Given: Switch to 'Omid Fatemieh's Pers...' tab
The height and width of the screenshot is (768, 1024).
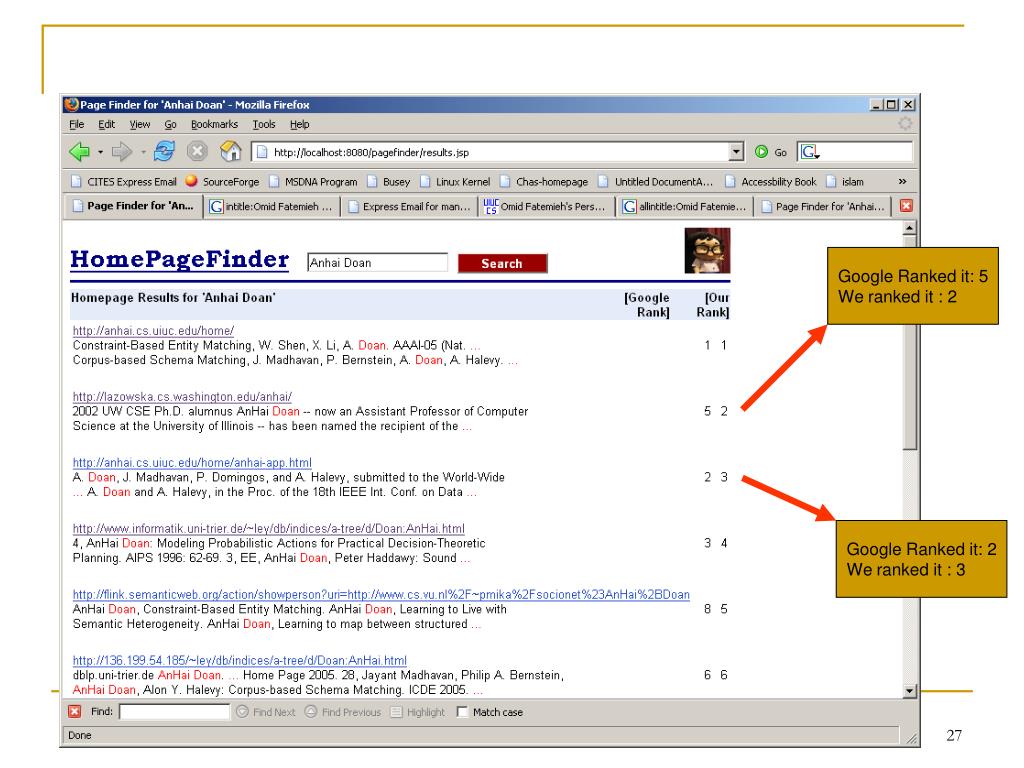Looking at the screenshot, I should tap(545, 206).
